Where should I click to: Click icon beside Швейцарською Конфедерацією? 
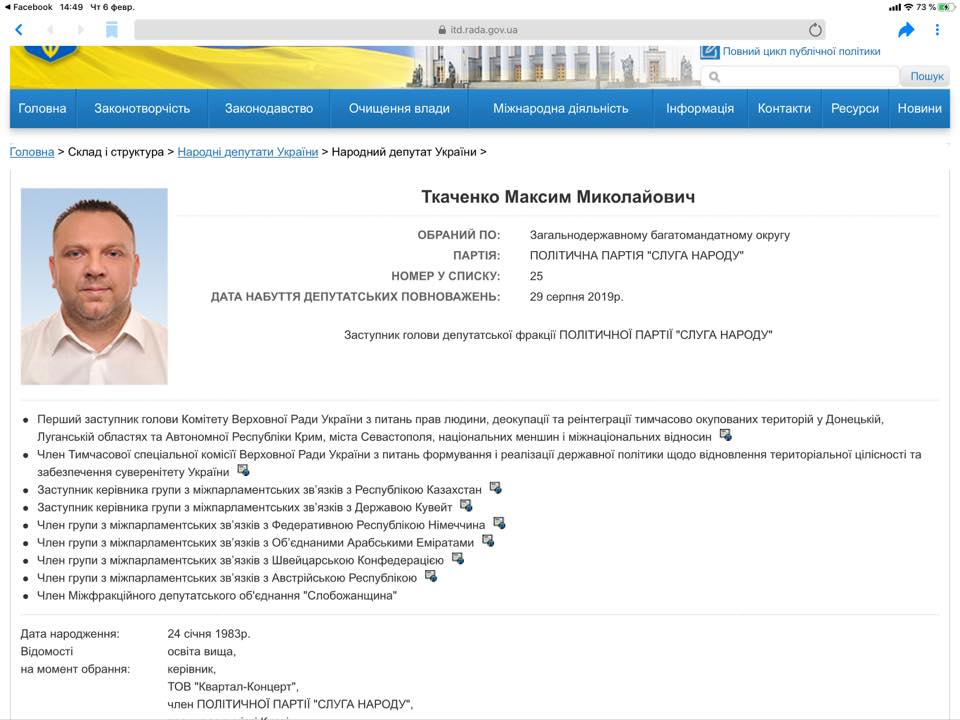pyautogui.click(x=457, y=558)
